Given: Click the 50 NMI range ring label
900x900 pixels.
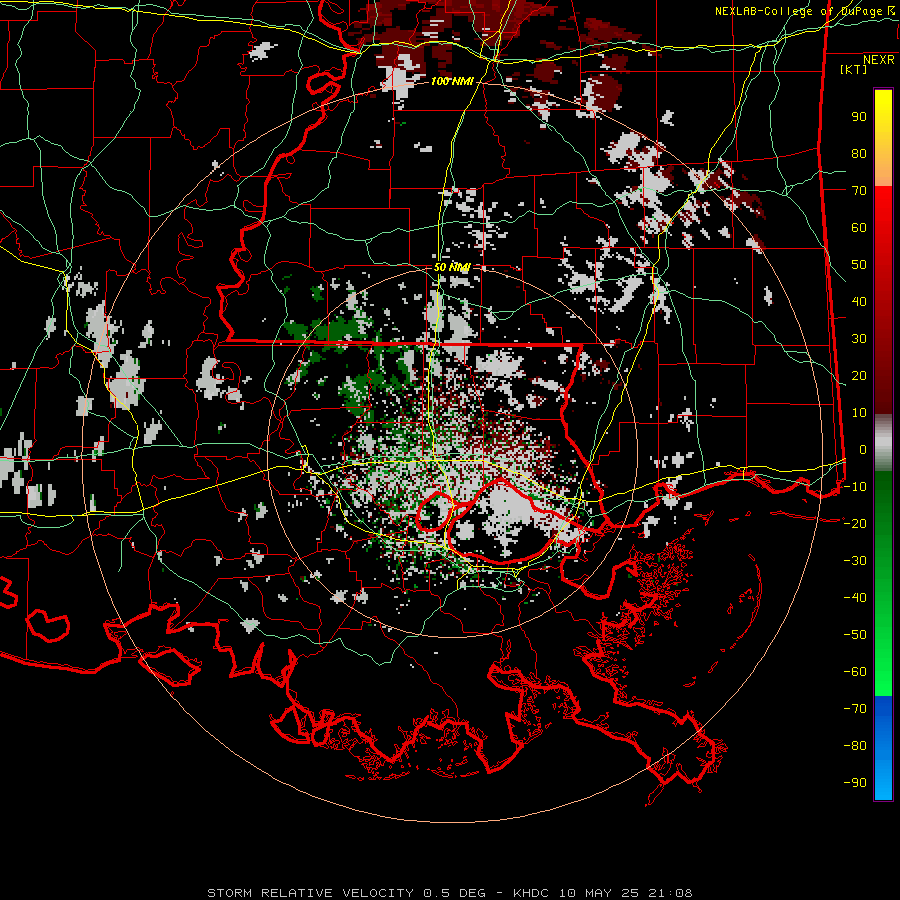Looking at the screenshot, I should point(452,267).
